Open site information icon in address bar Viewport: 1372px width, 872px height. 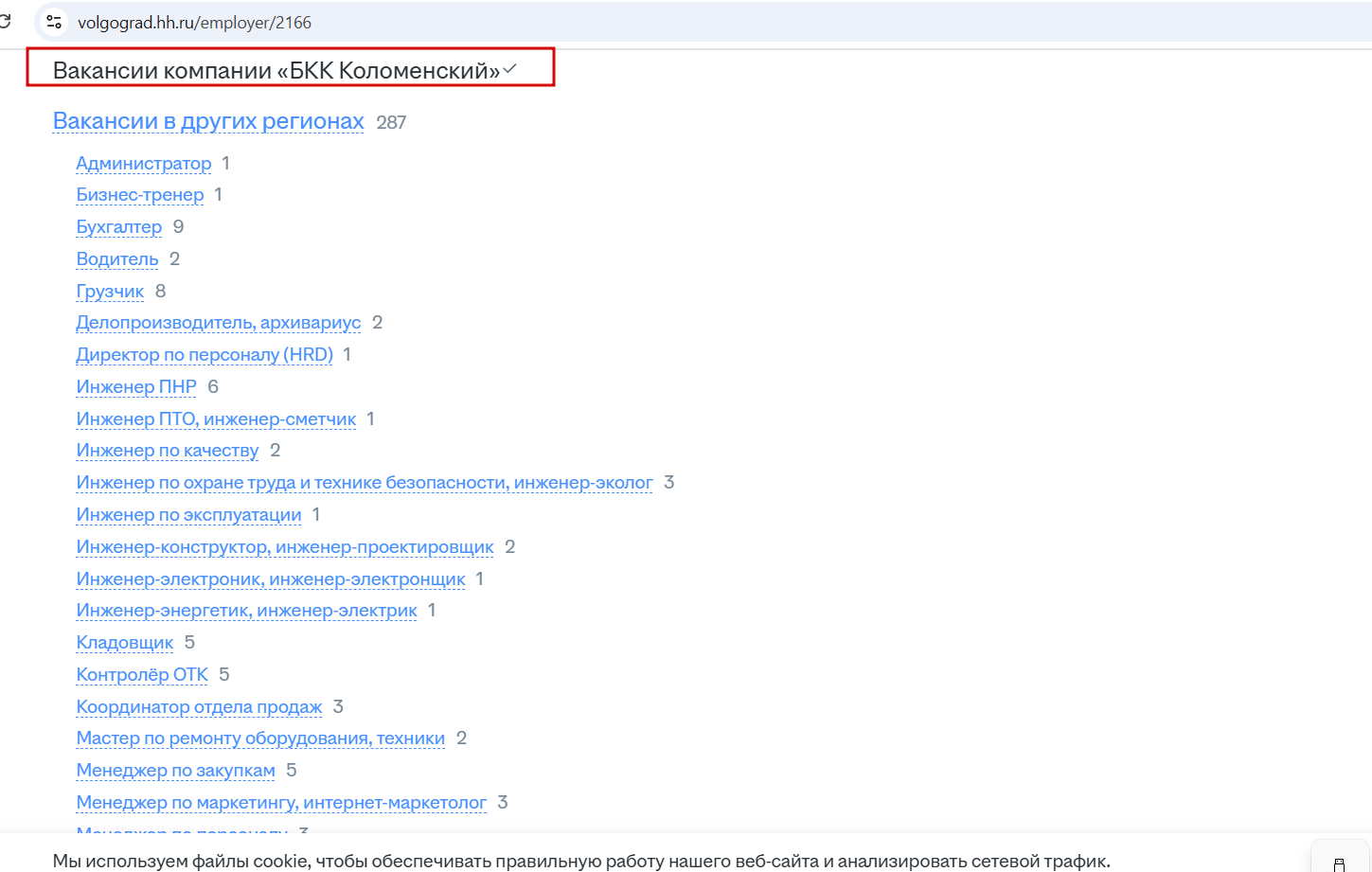(x=54, y=22)
